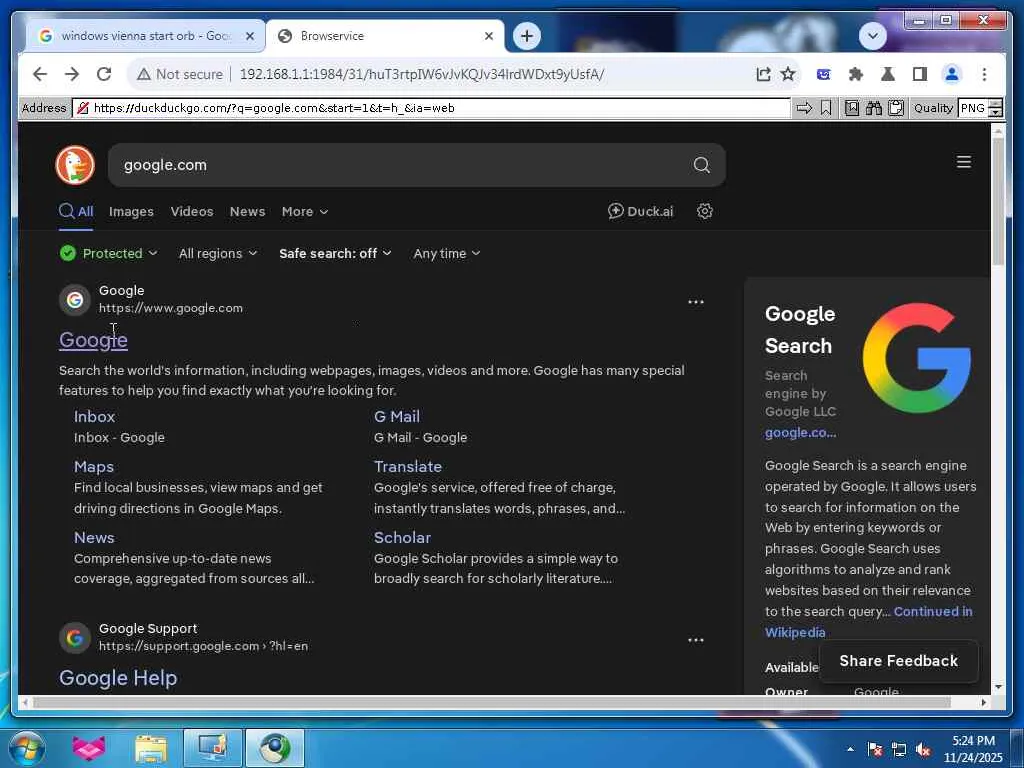The width and height of the screenshot is (1024, 768).
Task: Open the Protected privacy dropdown
Action: tap(108, 253)
